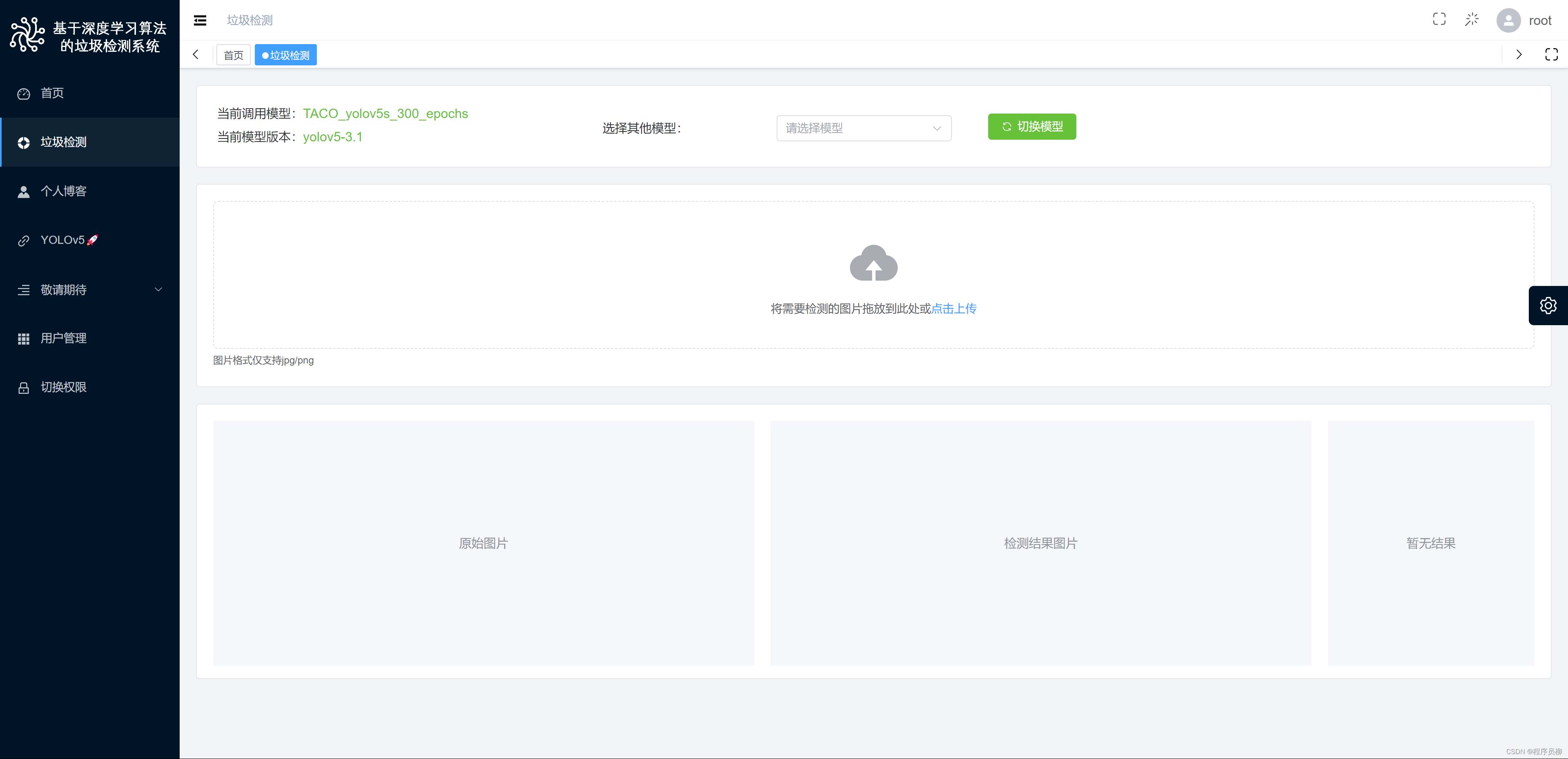Viewport: 1568px width, 759px height.
Task: Click the dashboard icon beside 首页
Action: pyautogui.click(x=24, y=94)
